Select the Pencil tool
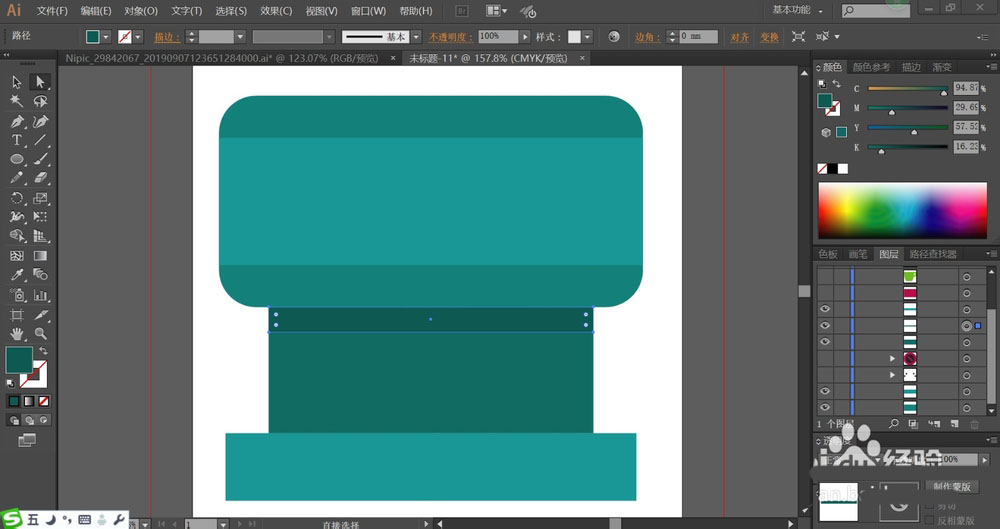This screenshot has height=529, width=1000. point(17,178)
